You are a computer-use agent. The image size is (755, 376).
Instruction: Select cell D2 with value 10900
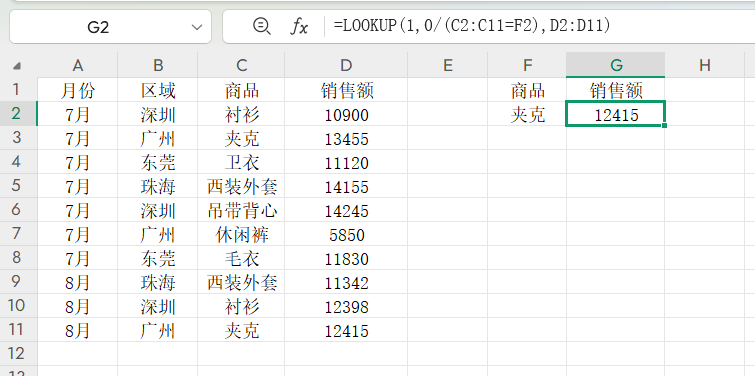(346, 115)
